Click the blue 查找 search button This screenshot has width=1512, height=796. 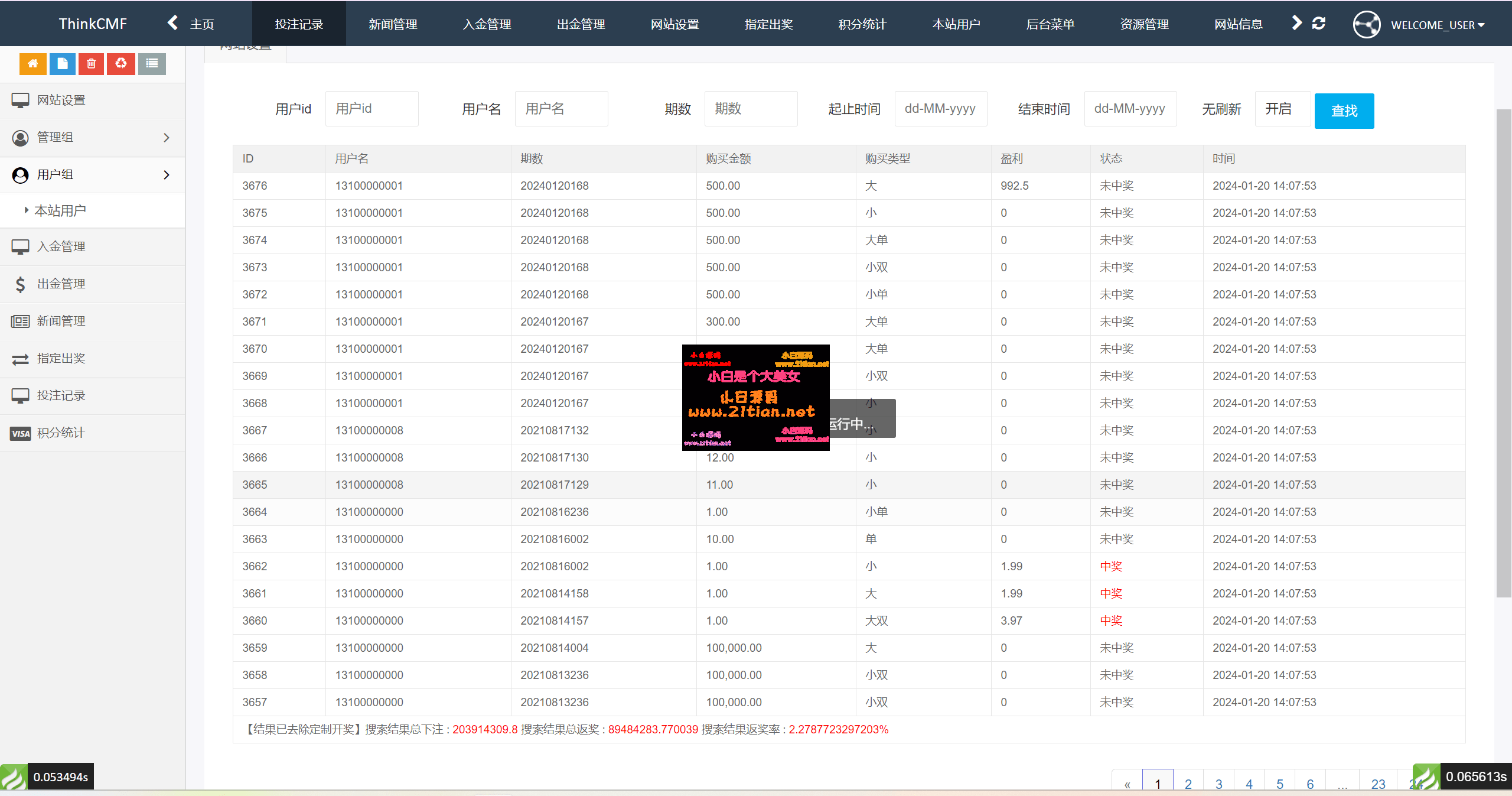[x=1344, y=111]
